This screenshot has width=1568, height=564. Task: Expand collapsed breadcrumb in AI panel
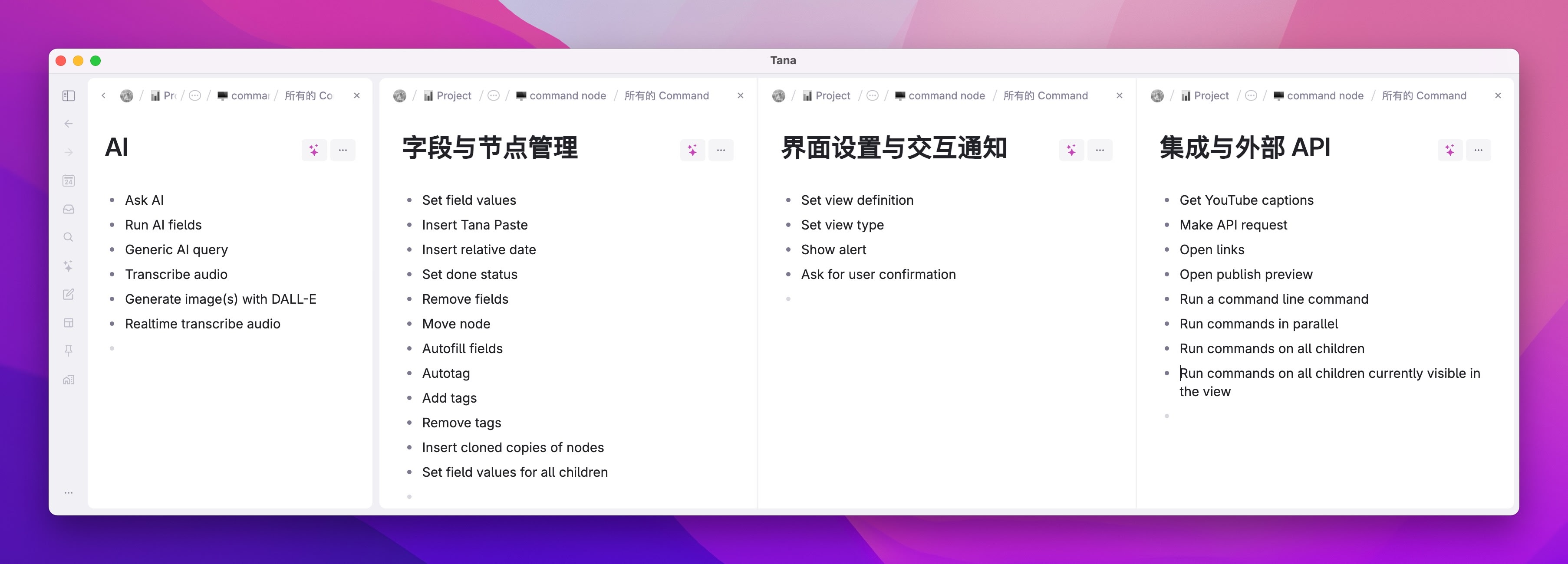195,95
